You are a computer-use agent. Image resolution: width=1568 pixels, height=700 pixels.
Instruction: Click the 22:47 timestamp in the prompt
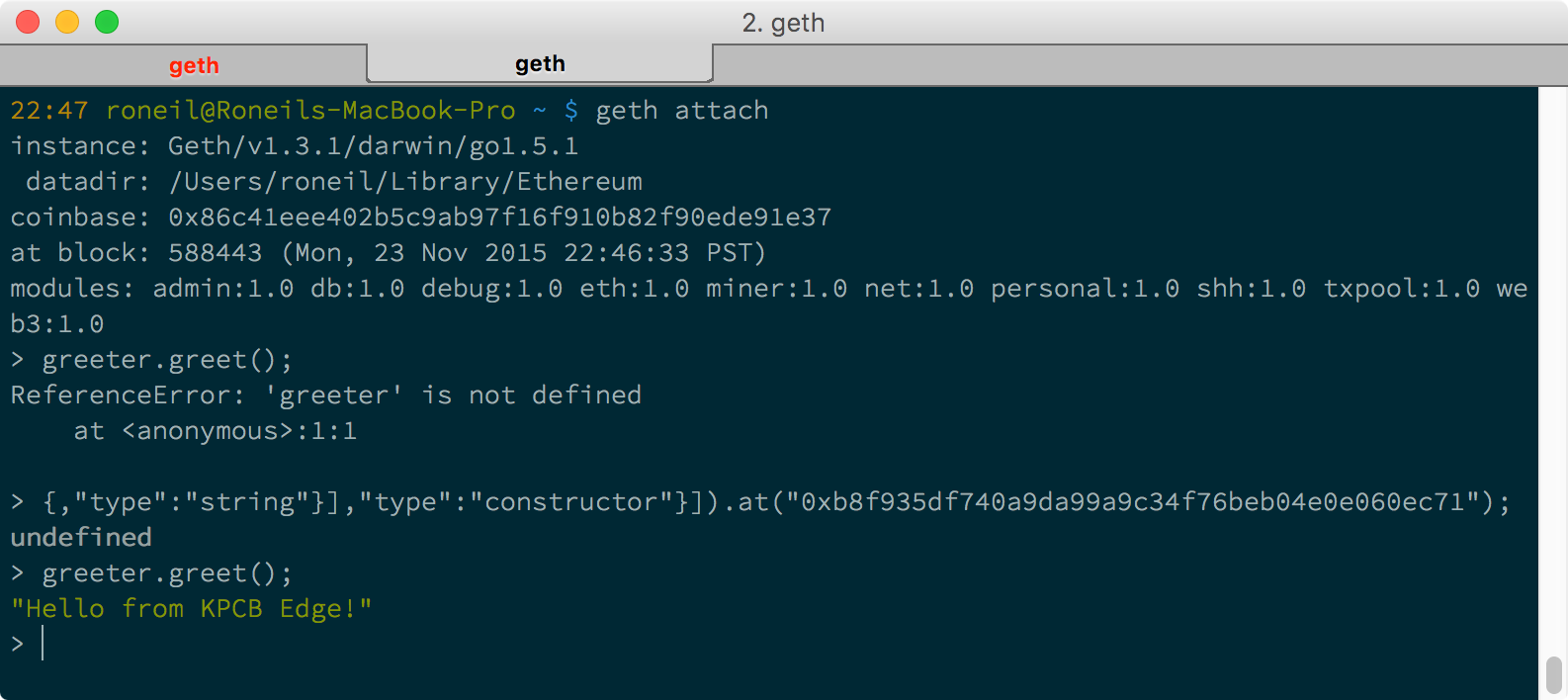pos(49,111)
